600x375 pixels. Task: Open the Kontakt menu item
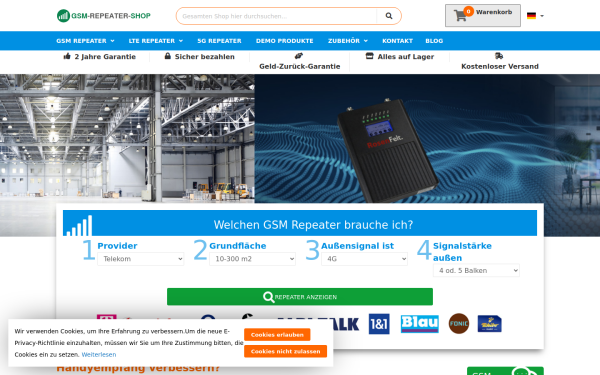point(397,41)
